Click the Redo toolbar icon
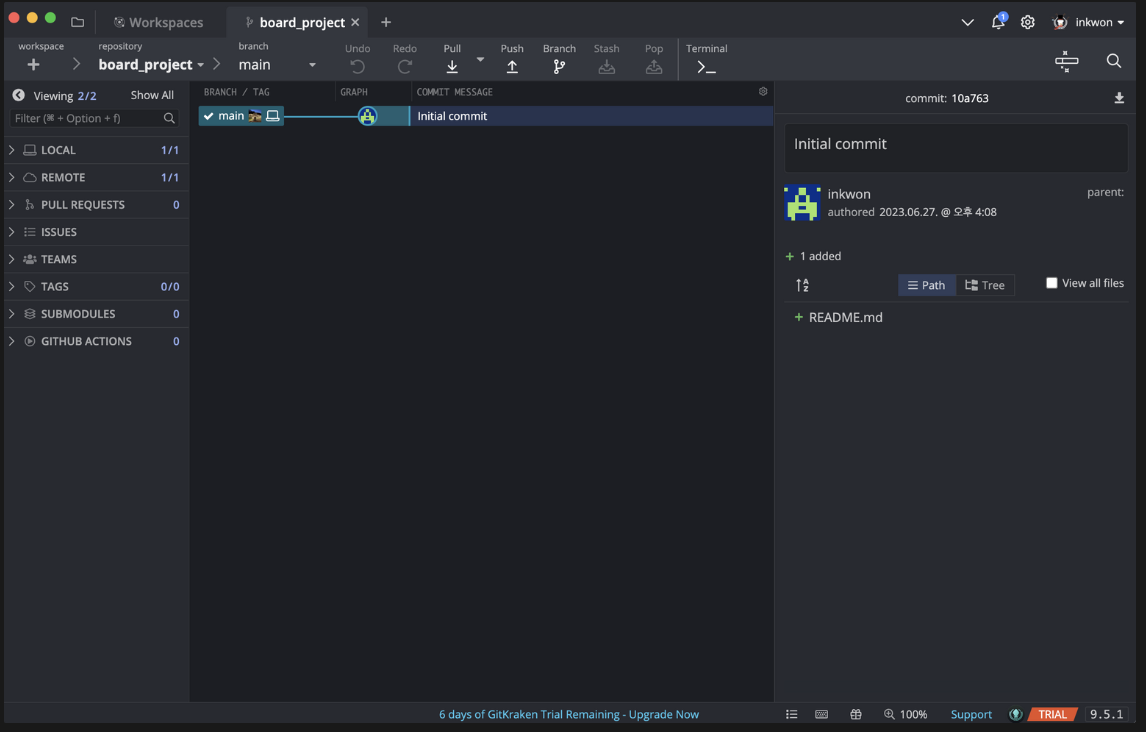This screenshot has height=732, width=1146. (x=405, y=66)
